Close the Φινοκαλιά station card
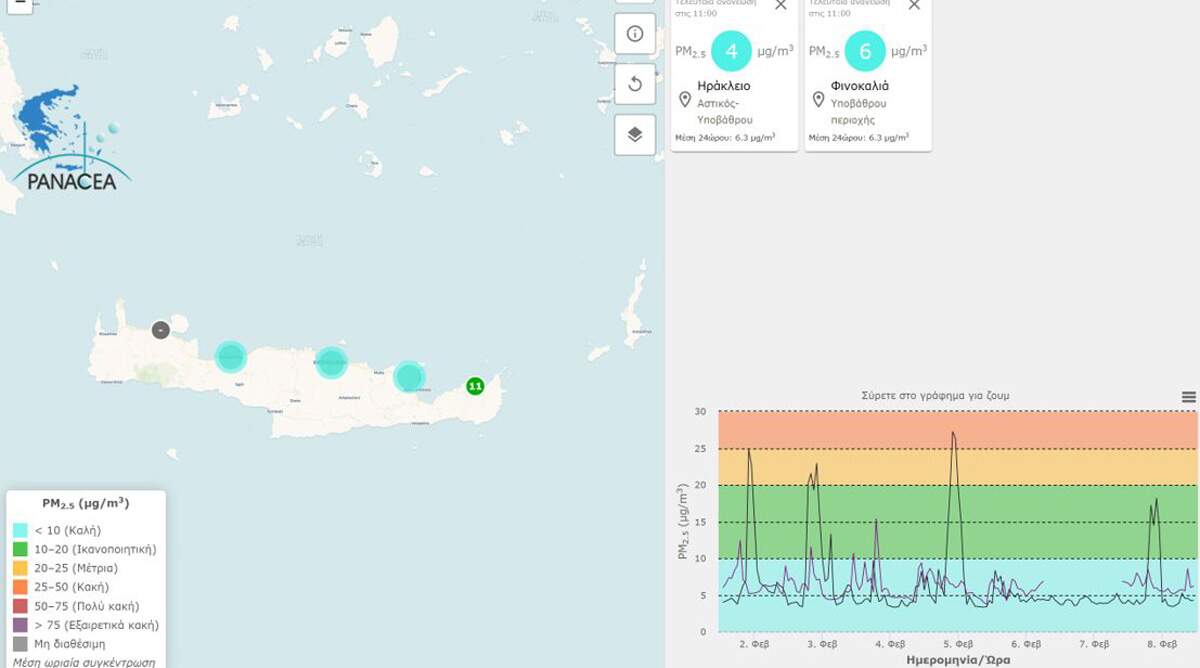This screenshot has height=668, width=1200. tap(914, 5)
